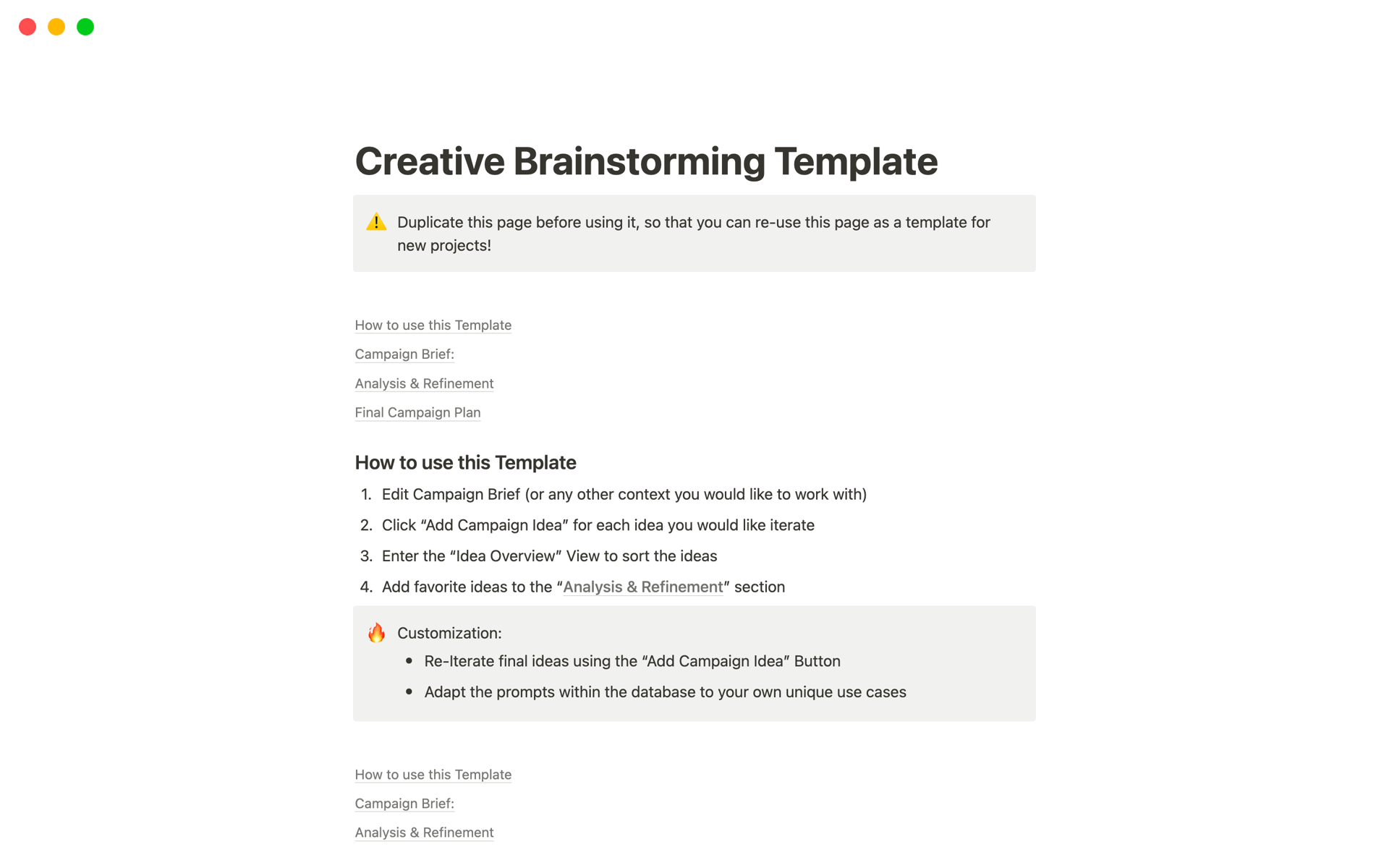This screenshot has height=868, width=1389.
Task: Click the How to use this Template anchor link
Action: (433, 324)
